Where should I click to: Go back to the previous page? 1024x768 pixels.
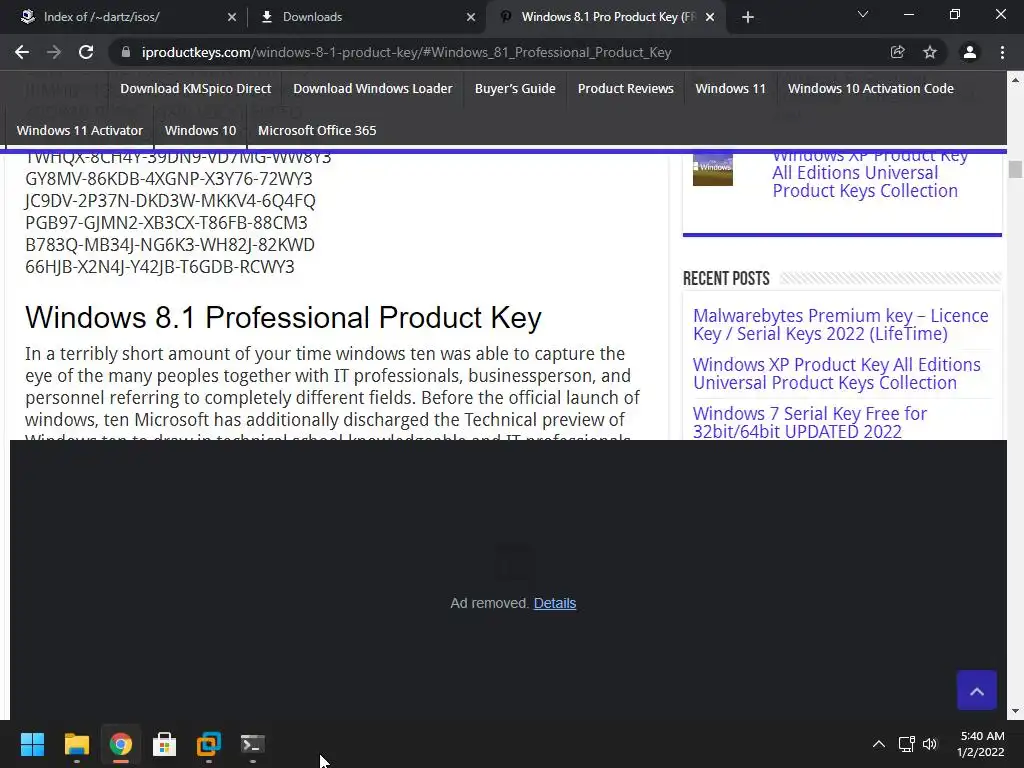[22, 52]
